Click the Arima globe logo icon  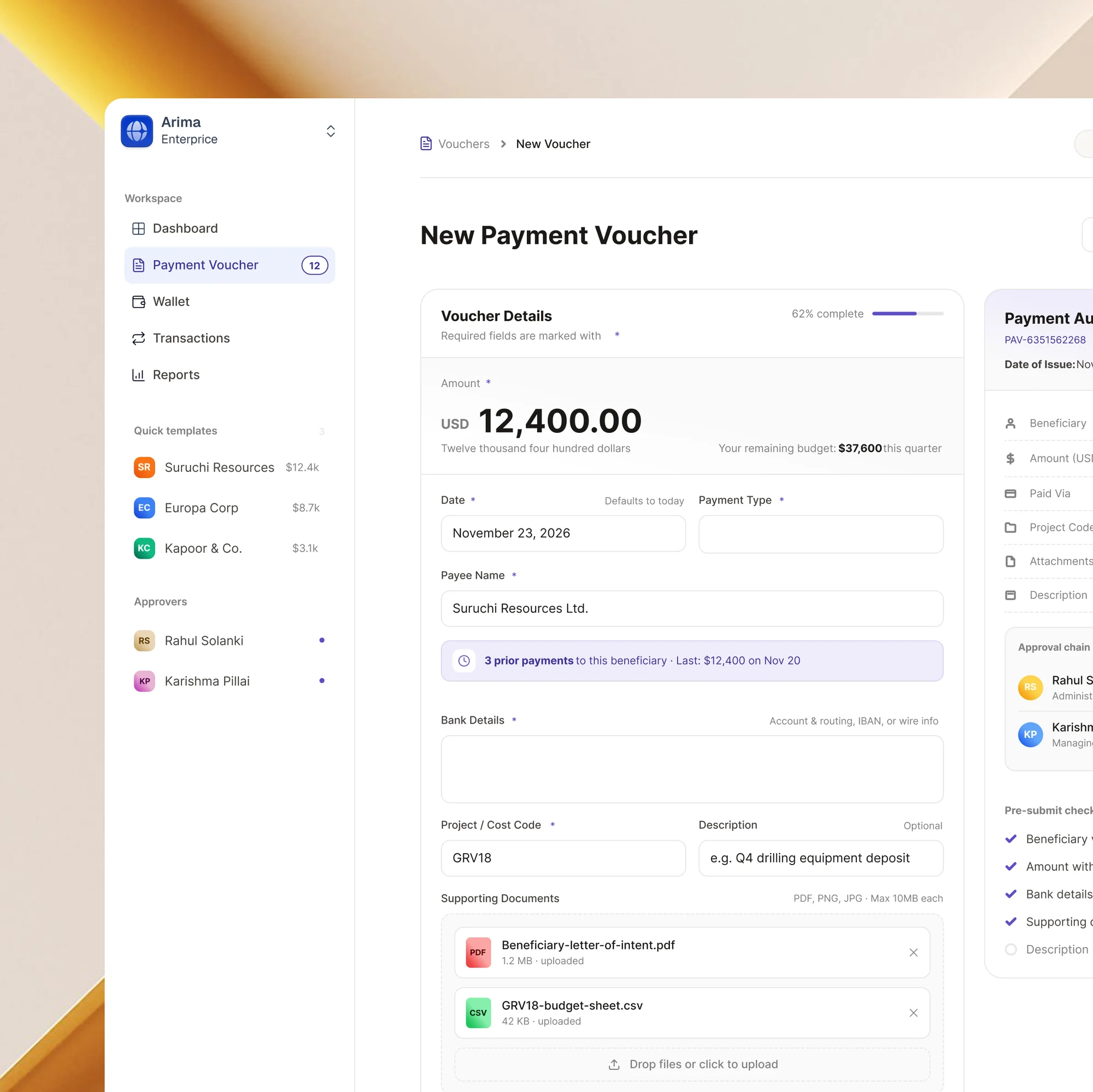click(x=136, y=131)
